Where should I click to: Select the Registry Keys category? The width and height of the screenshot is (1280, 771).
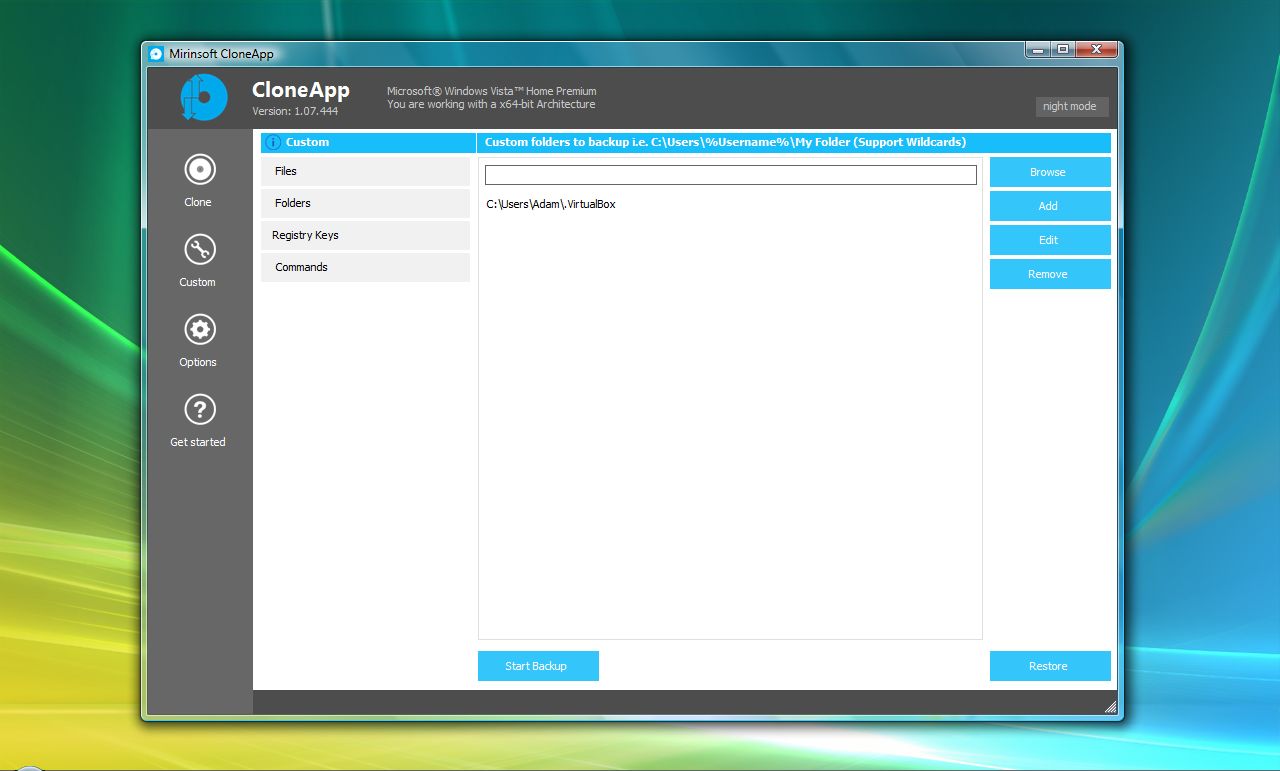[x=365, y=235]
